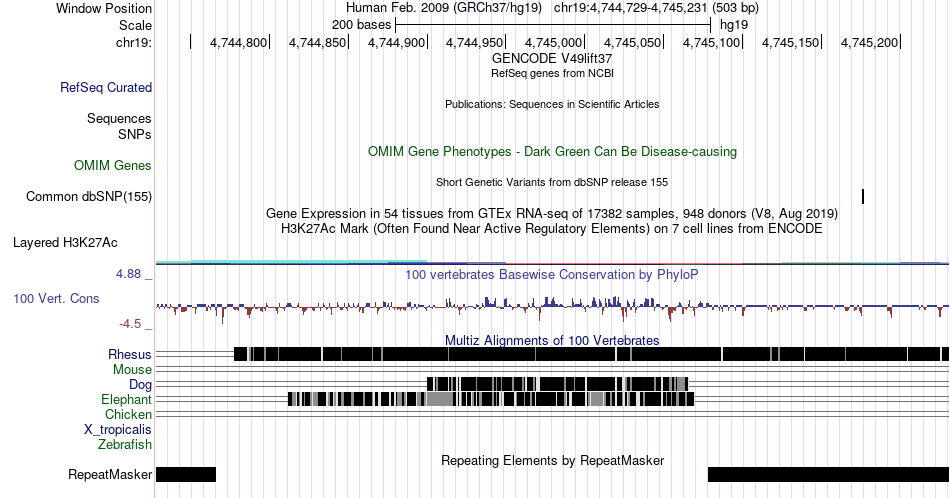Viewport: 950px width, 498px height.
Task: Click the 4,744,800 ruler position
Action: point(238,42)
